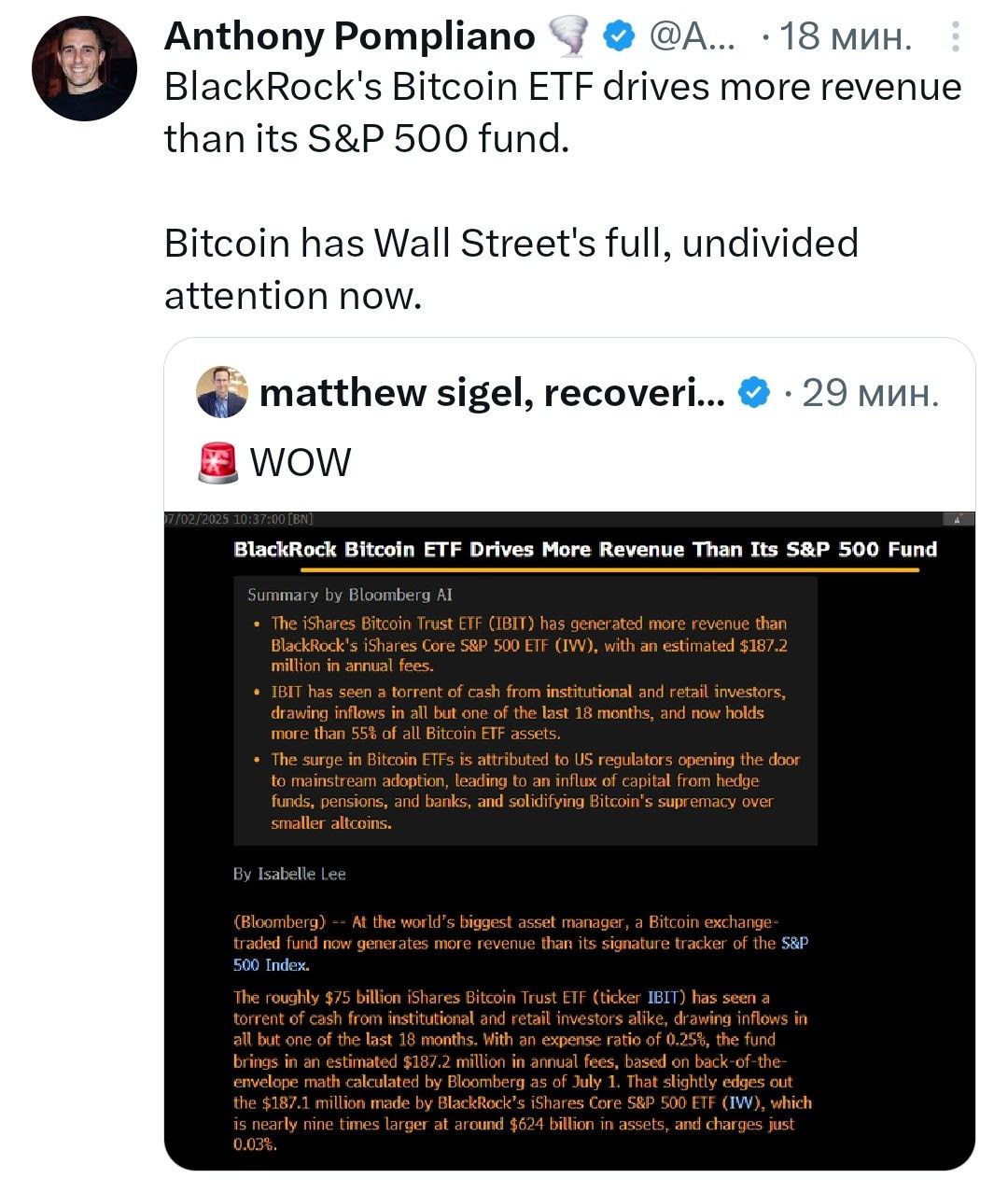Click the BlackRock Bitcoin ETF headline in image

(x=585, y=549)
